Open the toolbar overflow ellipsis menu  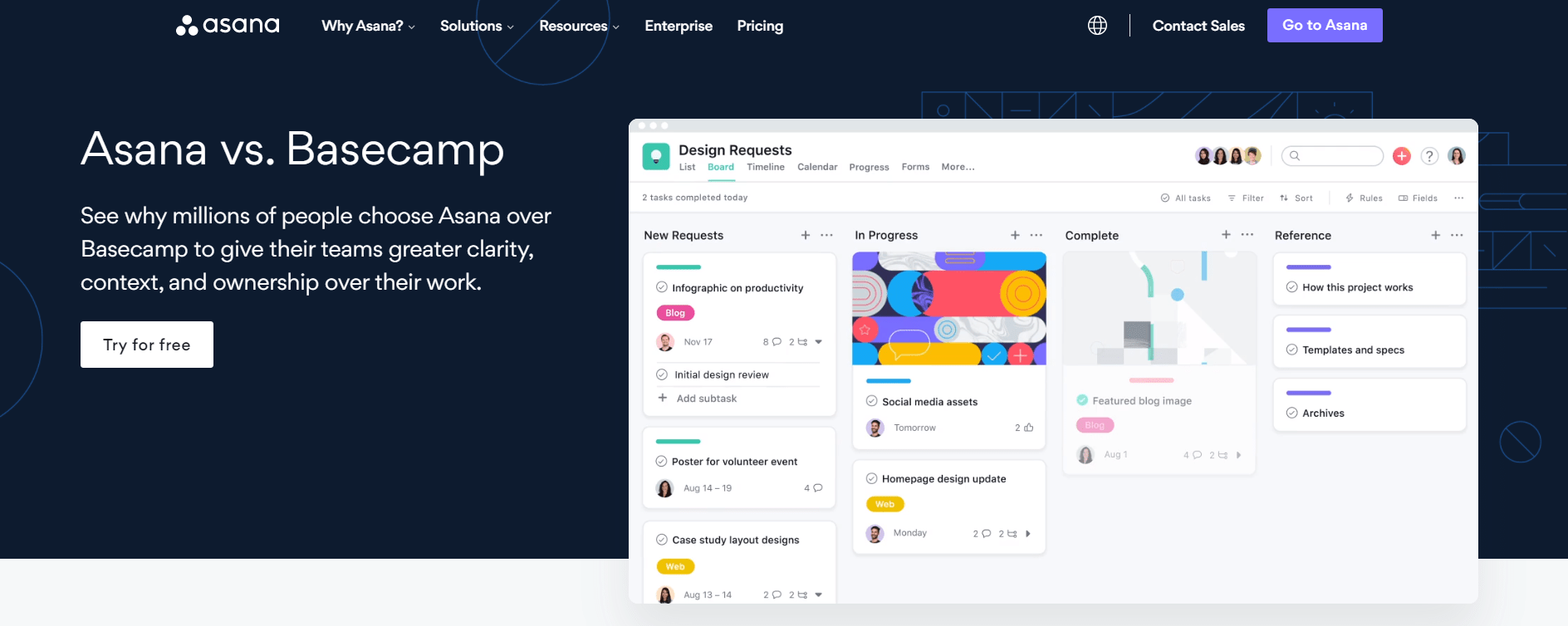(x=1458, y=198)
